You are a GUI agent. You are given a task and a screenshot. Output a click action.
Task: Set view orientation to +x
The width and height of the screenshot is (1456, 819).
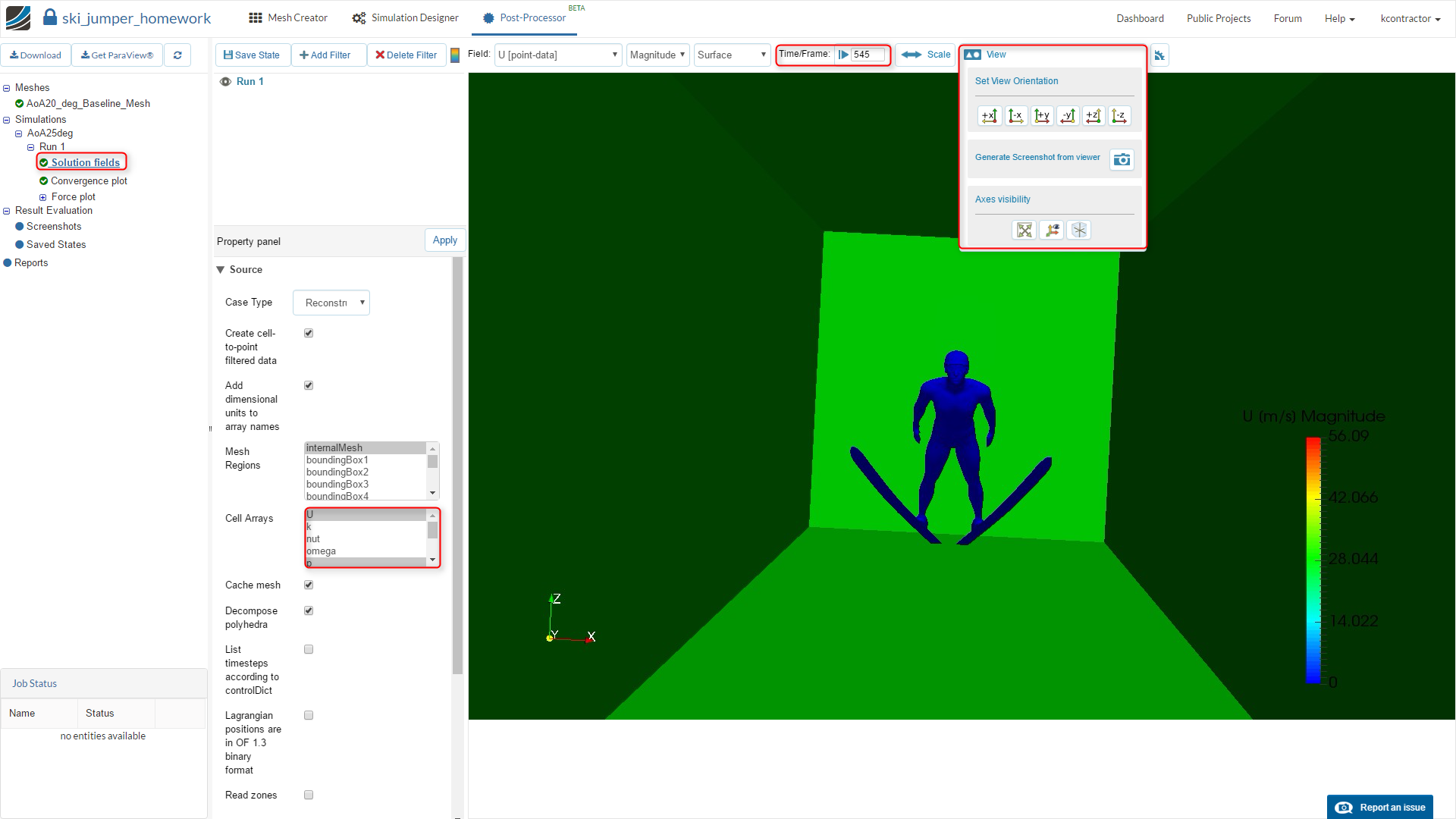pos(990,116)
